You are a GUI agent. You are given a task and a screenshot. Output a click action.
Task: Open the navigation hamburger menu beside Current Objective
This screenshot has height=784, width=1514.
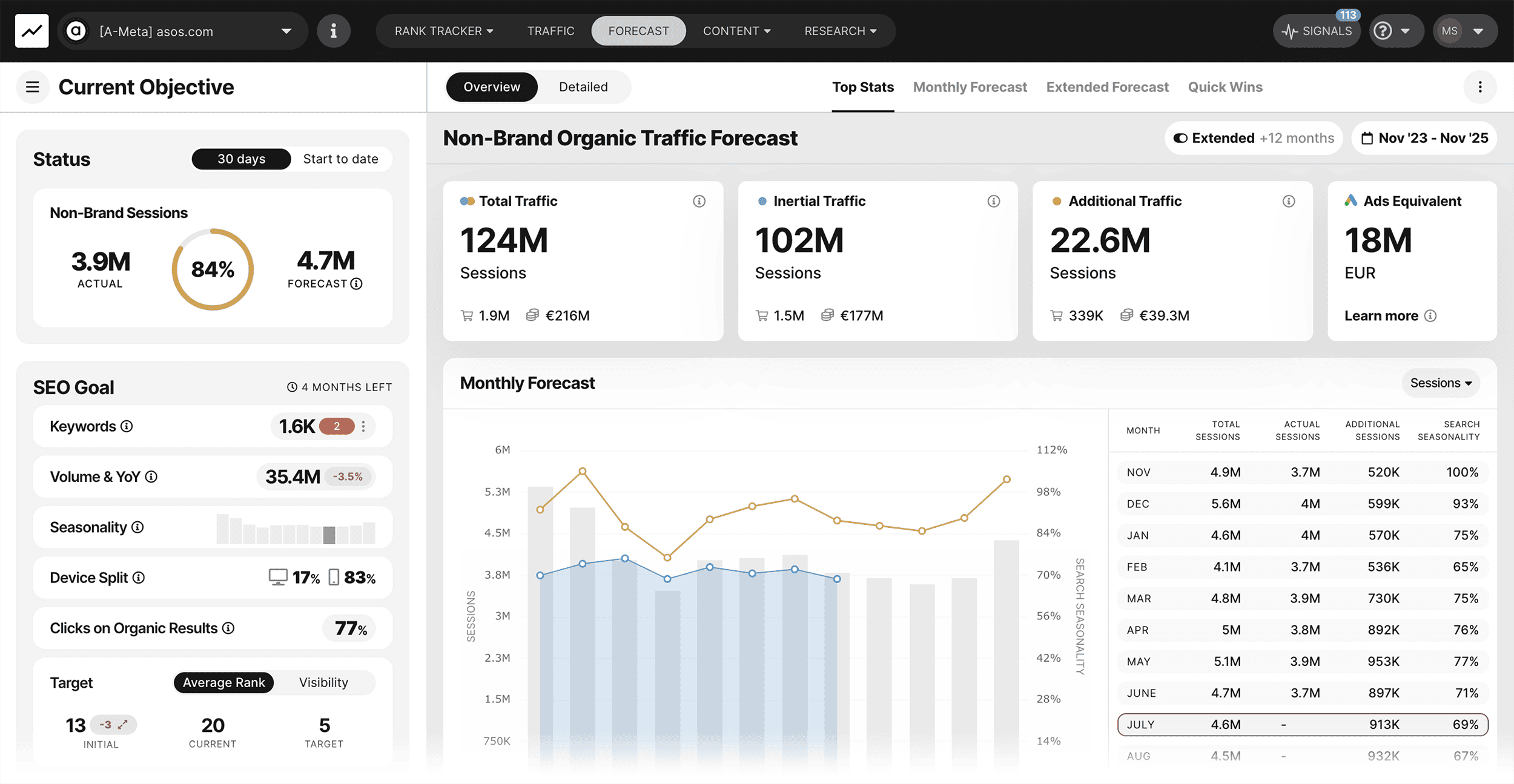click(32, 87)
